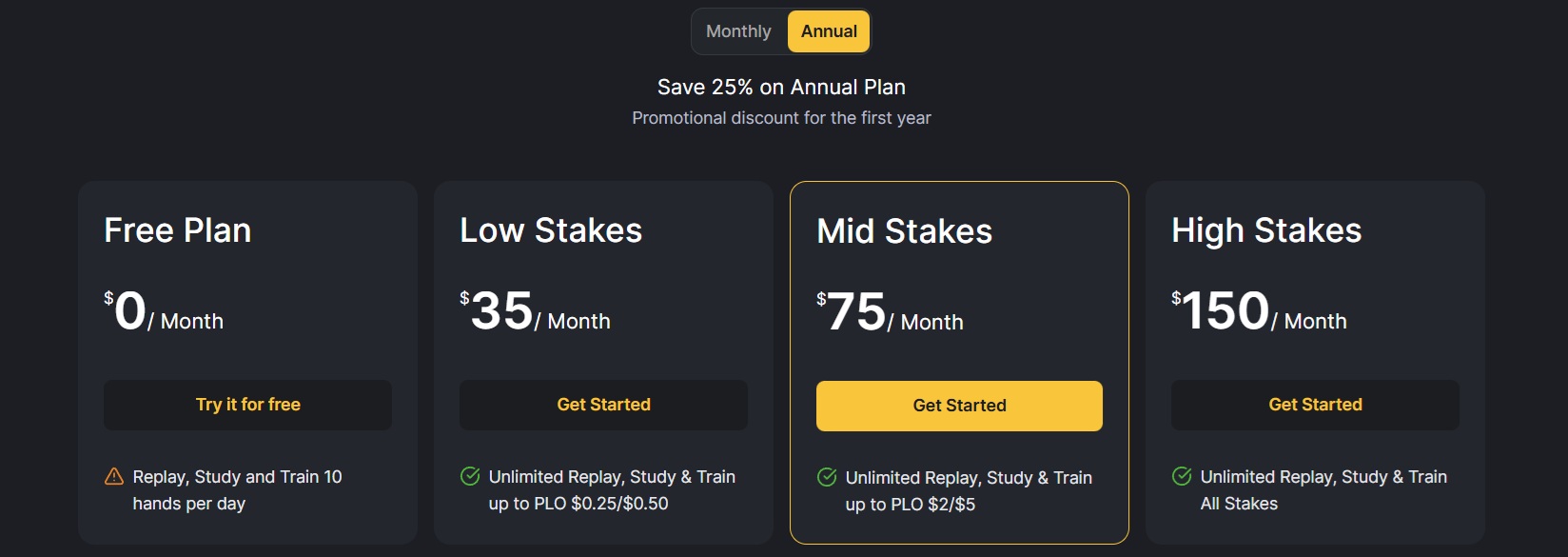Click the $150 / Month price
Image resolution: width=1568 pixels, height=557 pixels.
(x=1260, y=312)
